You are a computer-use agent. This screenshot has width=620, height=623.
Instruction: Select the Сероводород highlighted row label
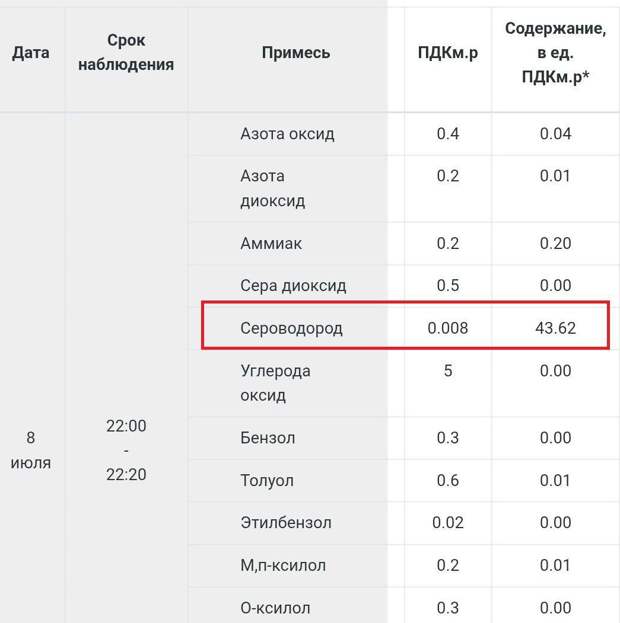coord(291,328)
